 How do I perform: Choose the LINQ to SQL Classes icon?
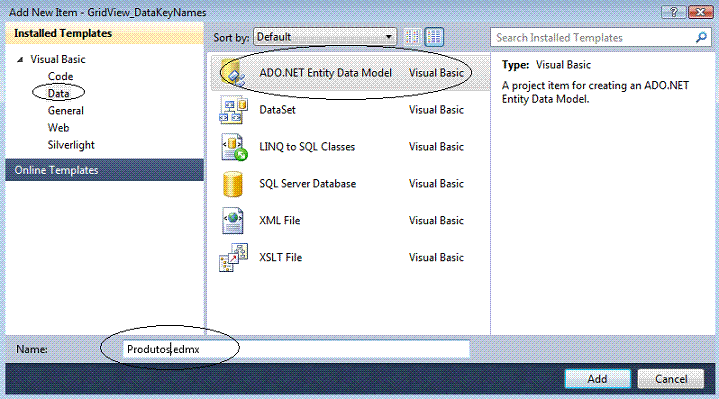click(234, 147)
